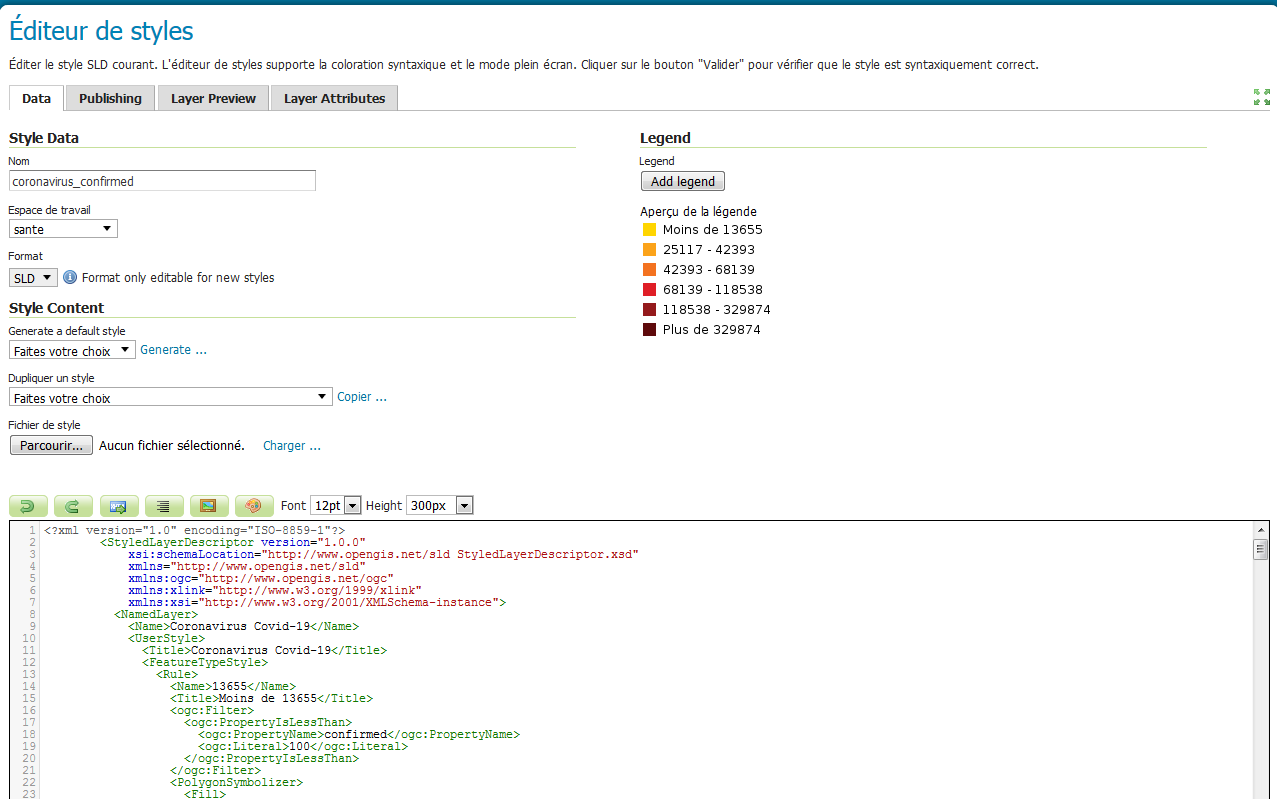Click the undo icon in the editor toolbar
This screenshot has width=1277, height=799.
pos(28,506)
